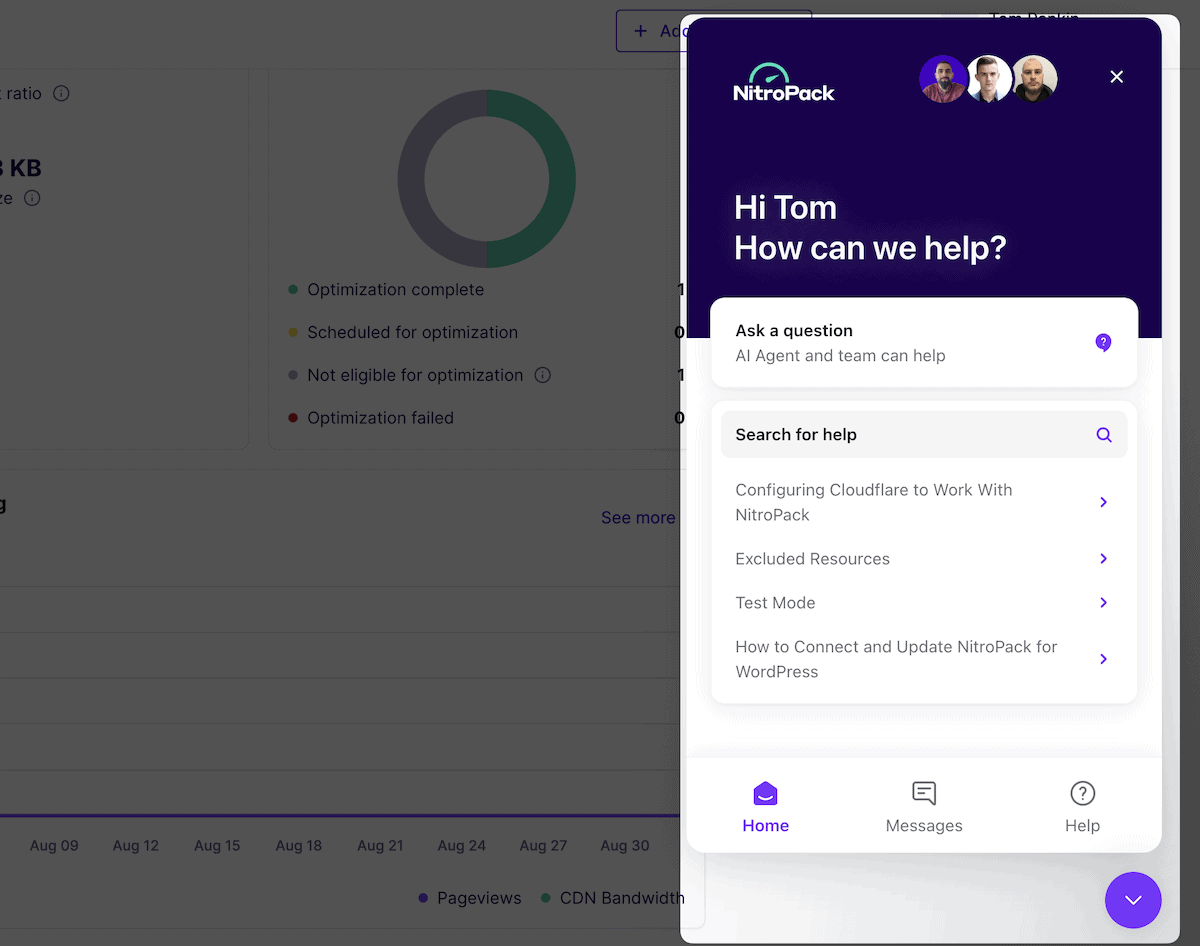The image size is (1200, 946).
Task: Click the magnifier icon in search box
Action: [x=1104, y=435]
